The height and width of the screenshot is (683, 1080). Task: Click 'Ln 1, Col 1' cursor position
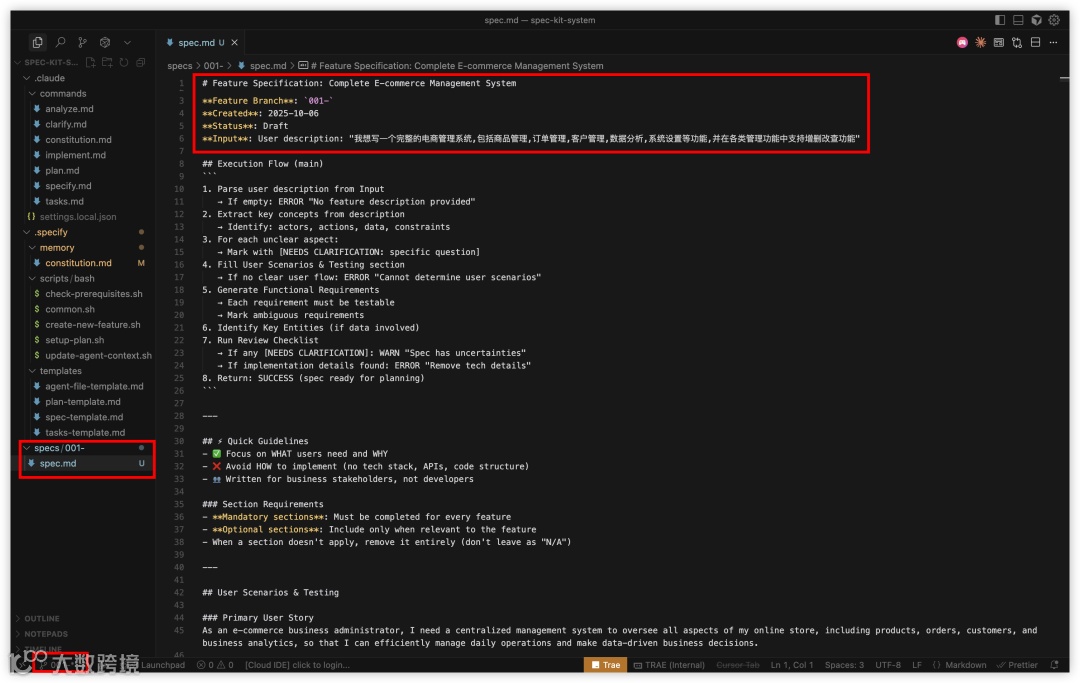pos(792,665)
